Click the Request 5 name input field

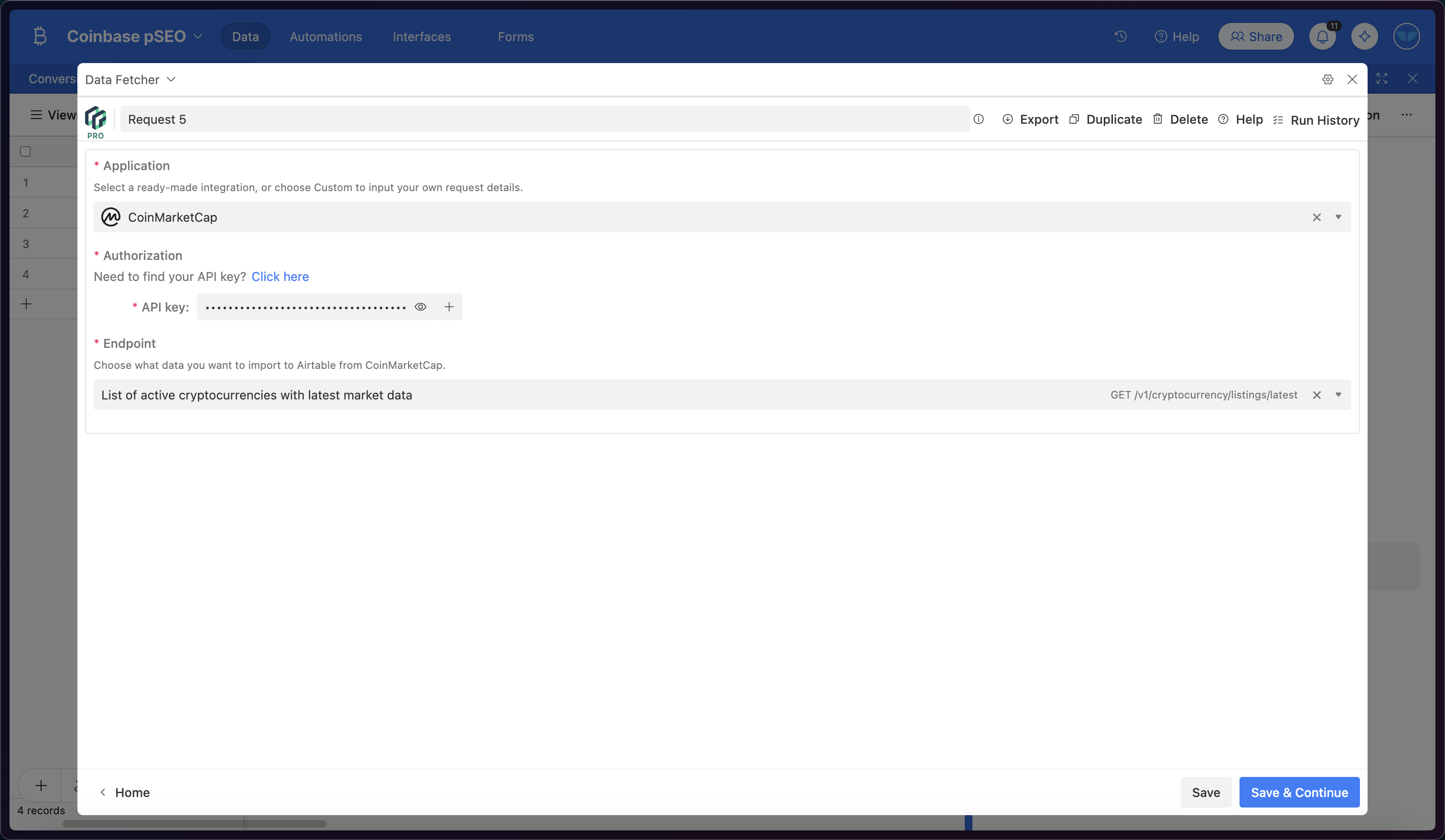545,119
